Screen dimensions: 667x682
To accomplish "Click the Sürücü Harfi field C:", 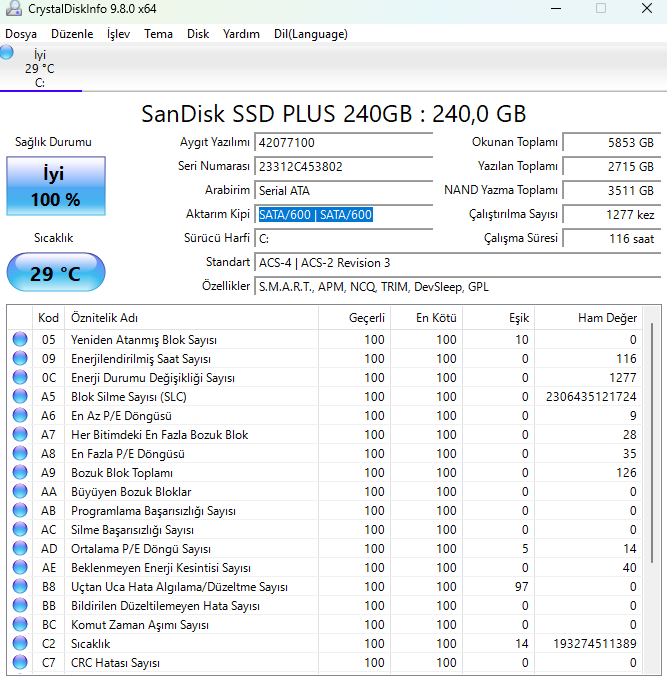I will click(x=344, y=239).
